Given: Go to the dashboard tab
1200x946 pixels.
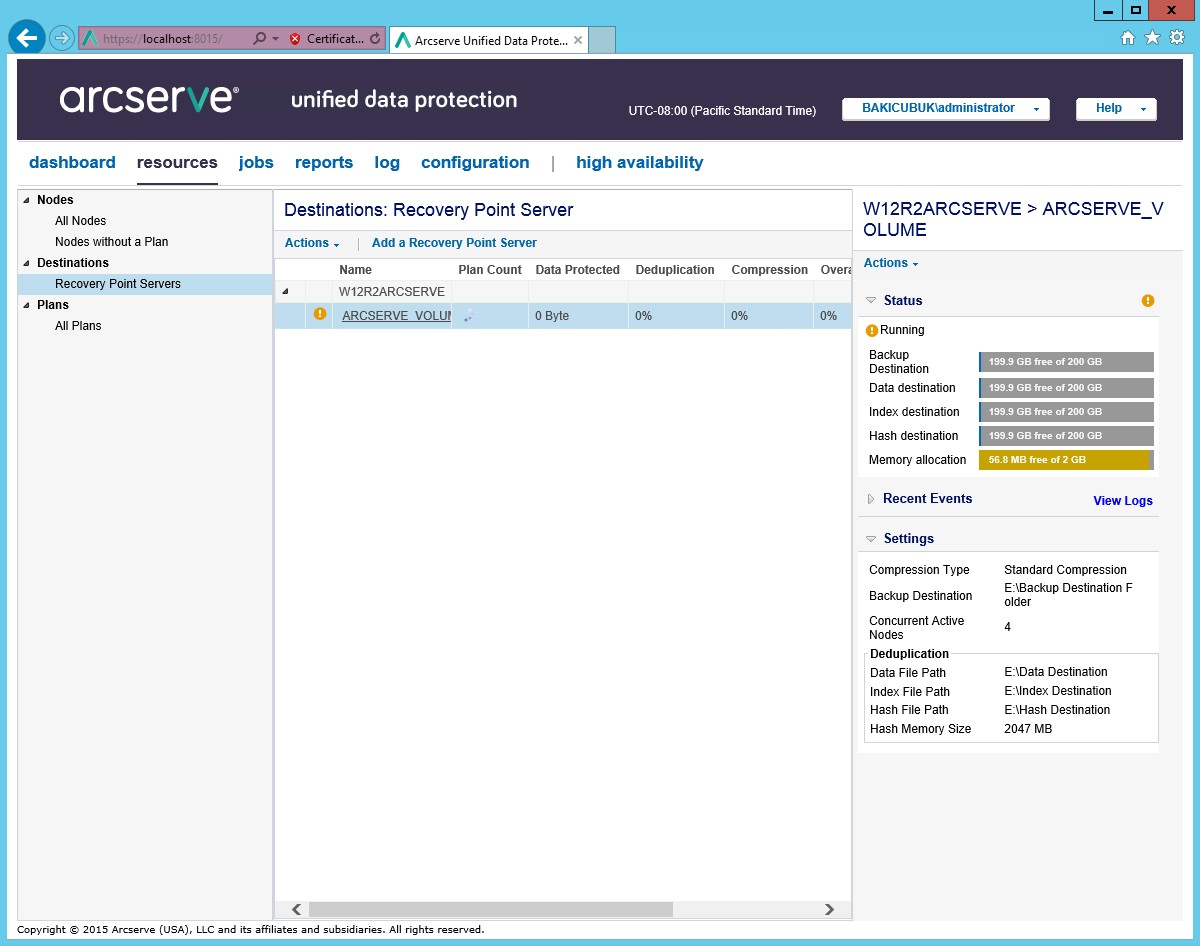Looking at the screenshot, I should coord(72,162).
